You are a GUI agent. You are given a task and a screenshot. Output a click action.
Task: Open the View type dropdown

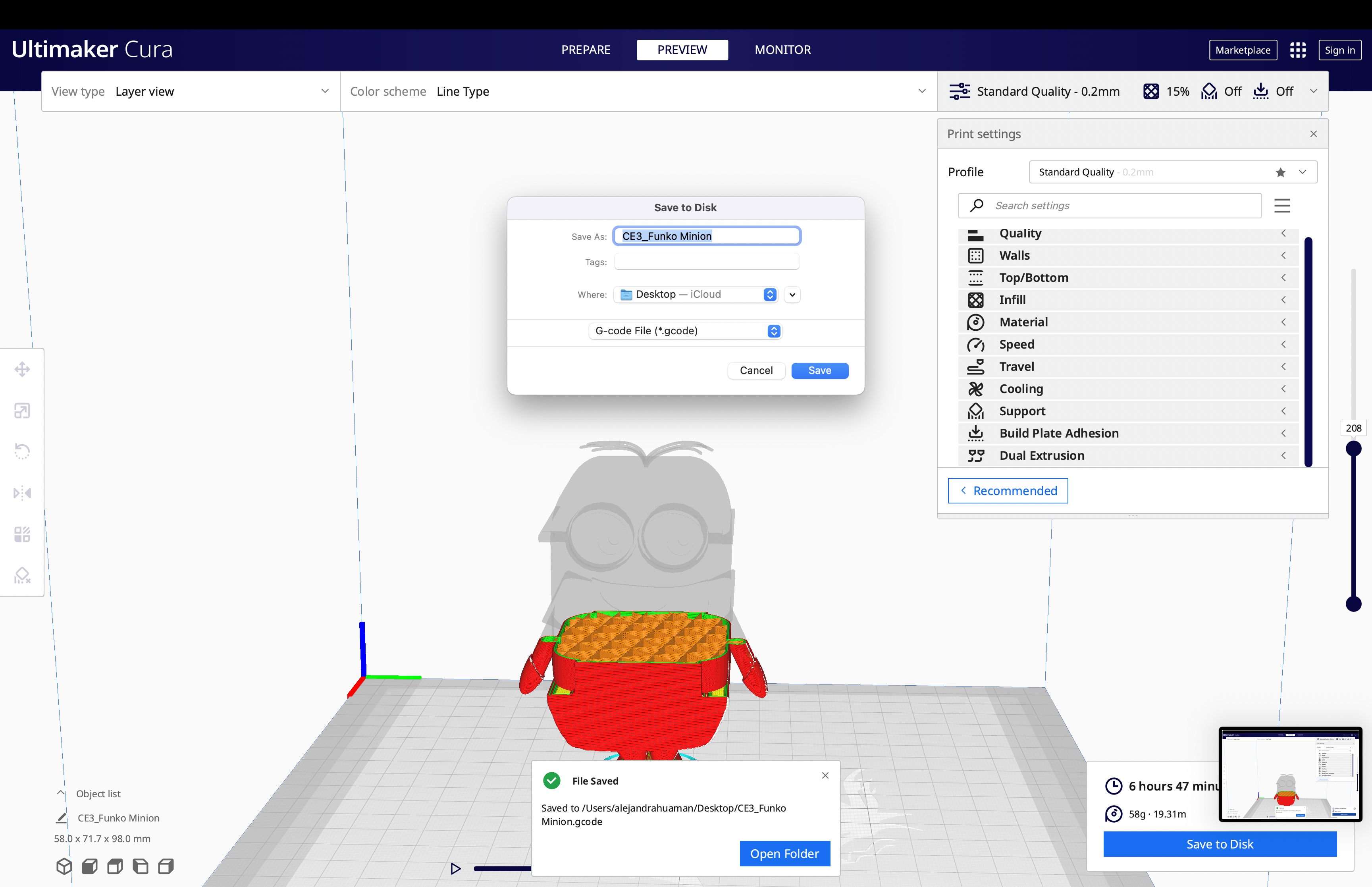[191, 92]
